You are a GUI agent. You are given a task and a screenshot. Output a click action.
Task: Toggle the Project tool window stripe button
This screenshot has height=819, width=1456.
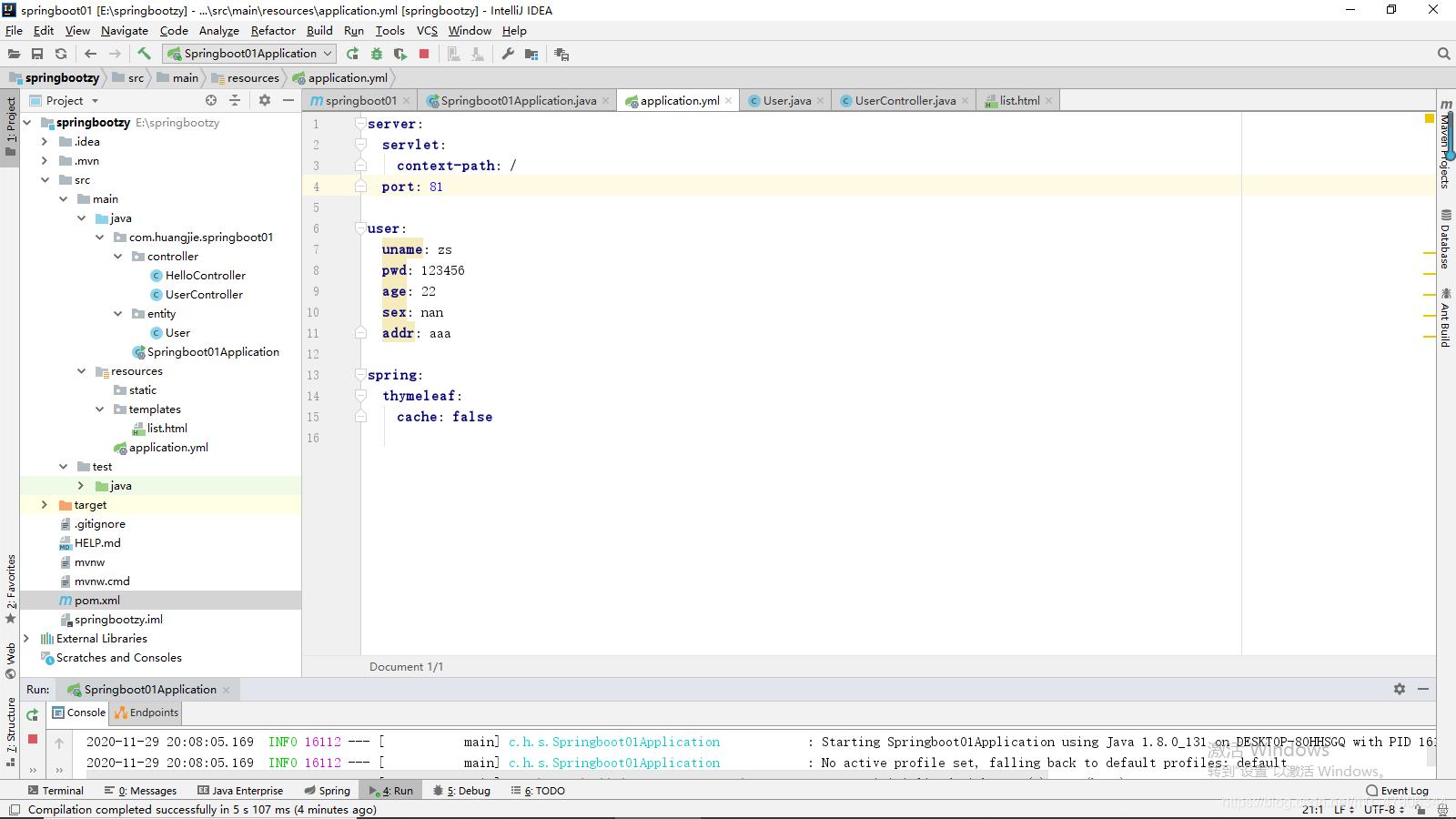tap(10, 126)
